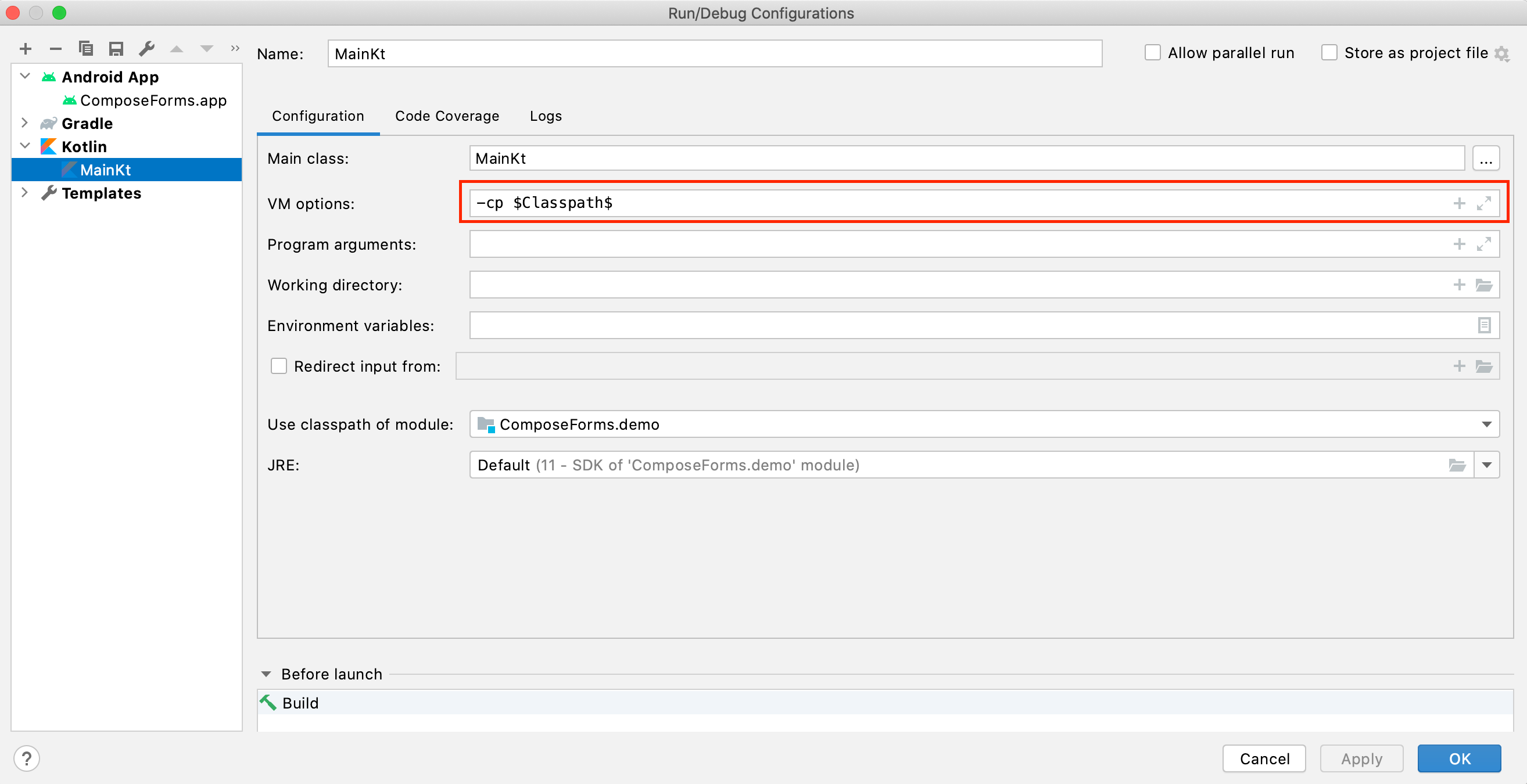
Task: Click the remove configuration minus icon
Action: 56,49
